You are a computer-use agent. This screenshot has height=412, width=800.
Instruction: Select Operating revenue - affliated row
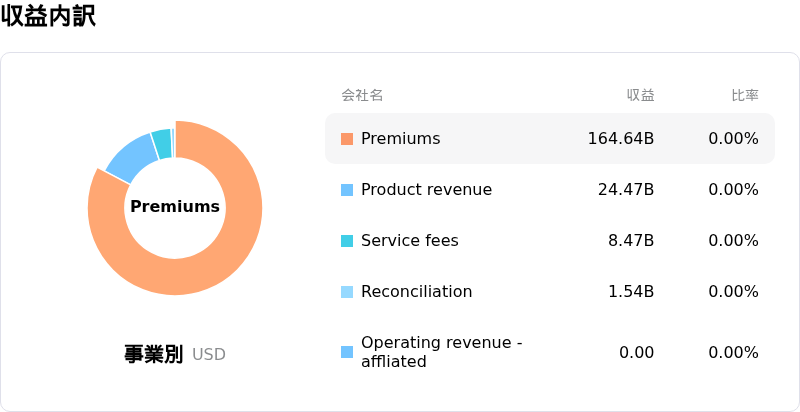click(550, 352)
